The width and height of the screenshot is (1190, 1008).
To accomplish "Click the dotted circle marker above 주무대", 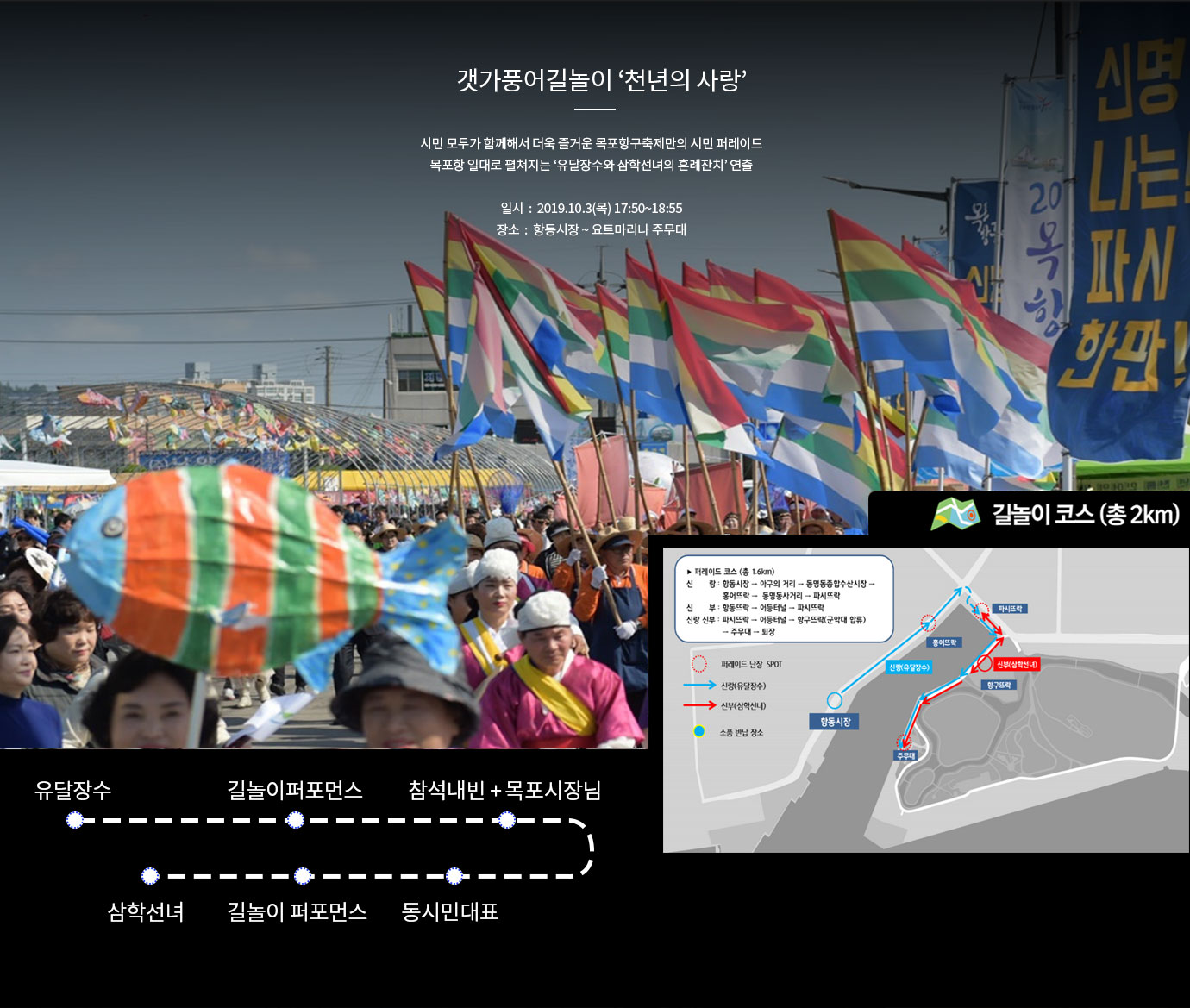I will [905, 741].
